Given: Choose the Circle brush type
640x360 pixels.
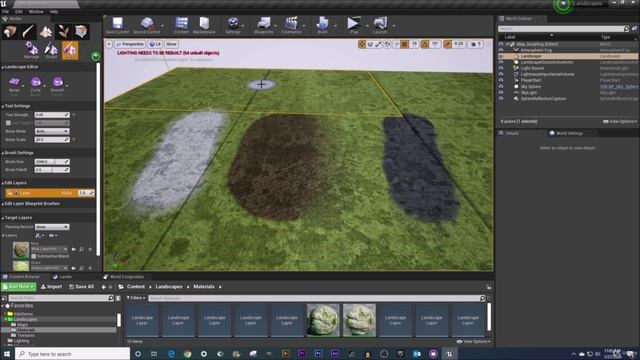Looking at the screenshot, I should point(36,85).
